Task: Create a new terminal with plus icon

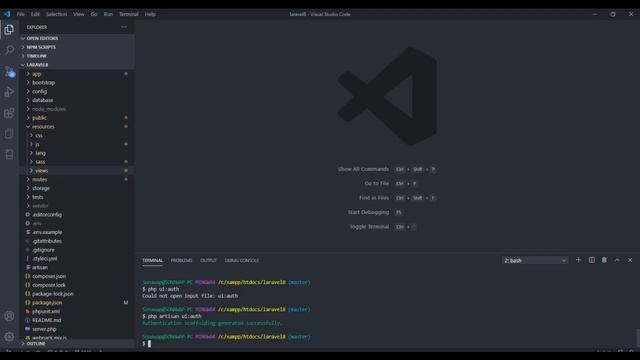Action: click(x=578, y=260)
